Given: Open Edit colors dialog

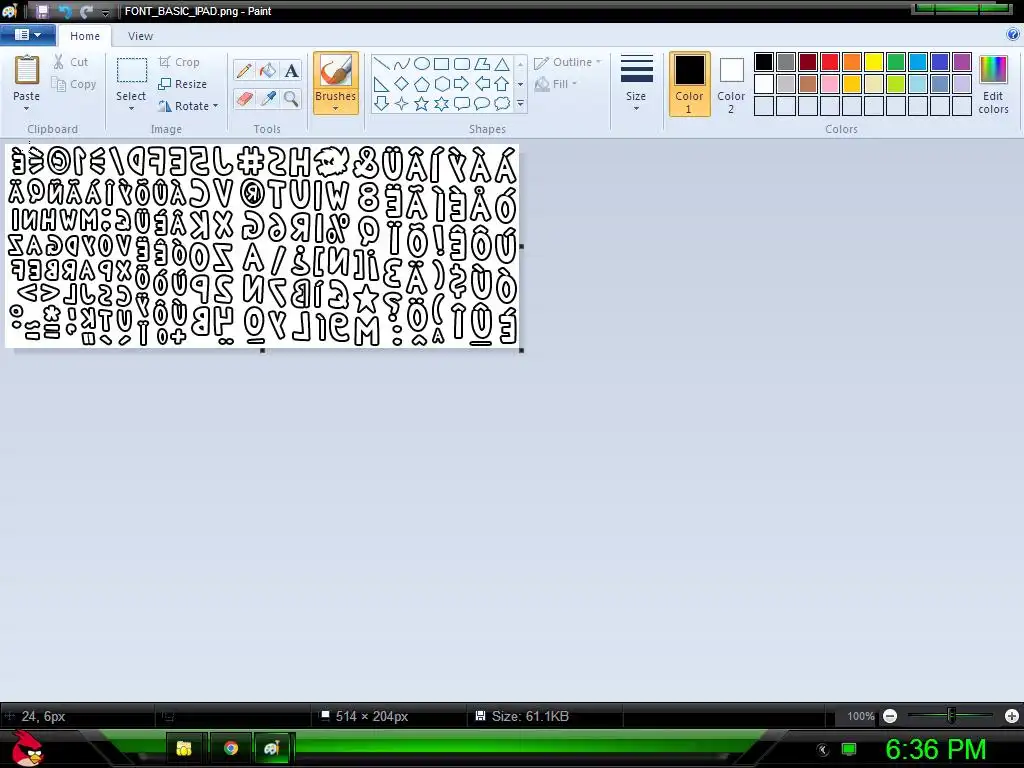Looking at the screenshot, I should tap(993, 84).
